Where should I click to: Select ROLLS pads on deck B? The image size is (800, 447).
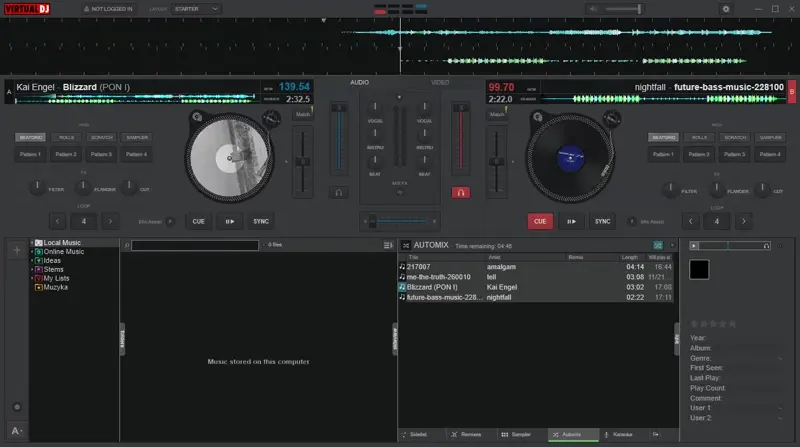(699, 137)
